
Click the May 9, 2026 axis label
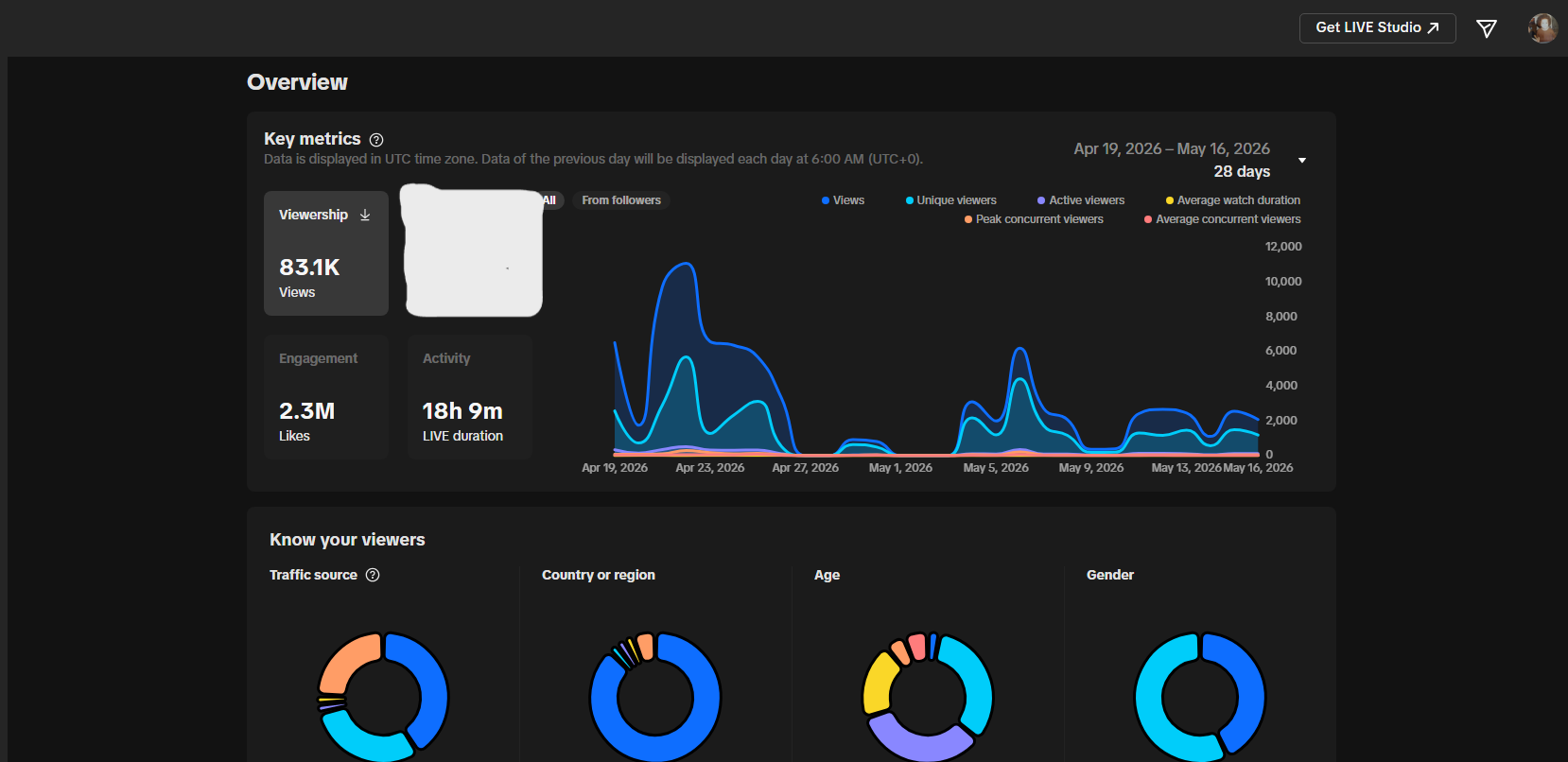pyautogui.click(x=1091, y=468)
